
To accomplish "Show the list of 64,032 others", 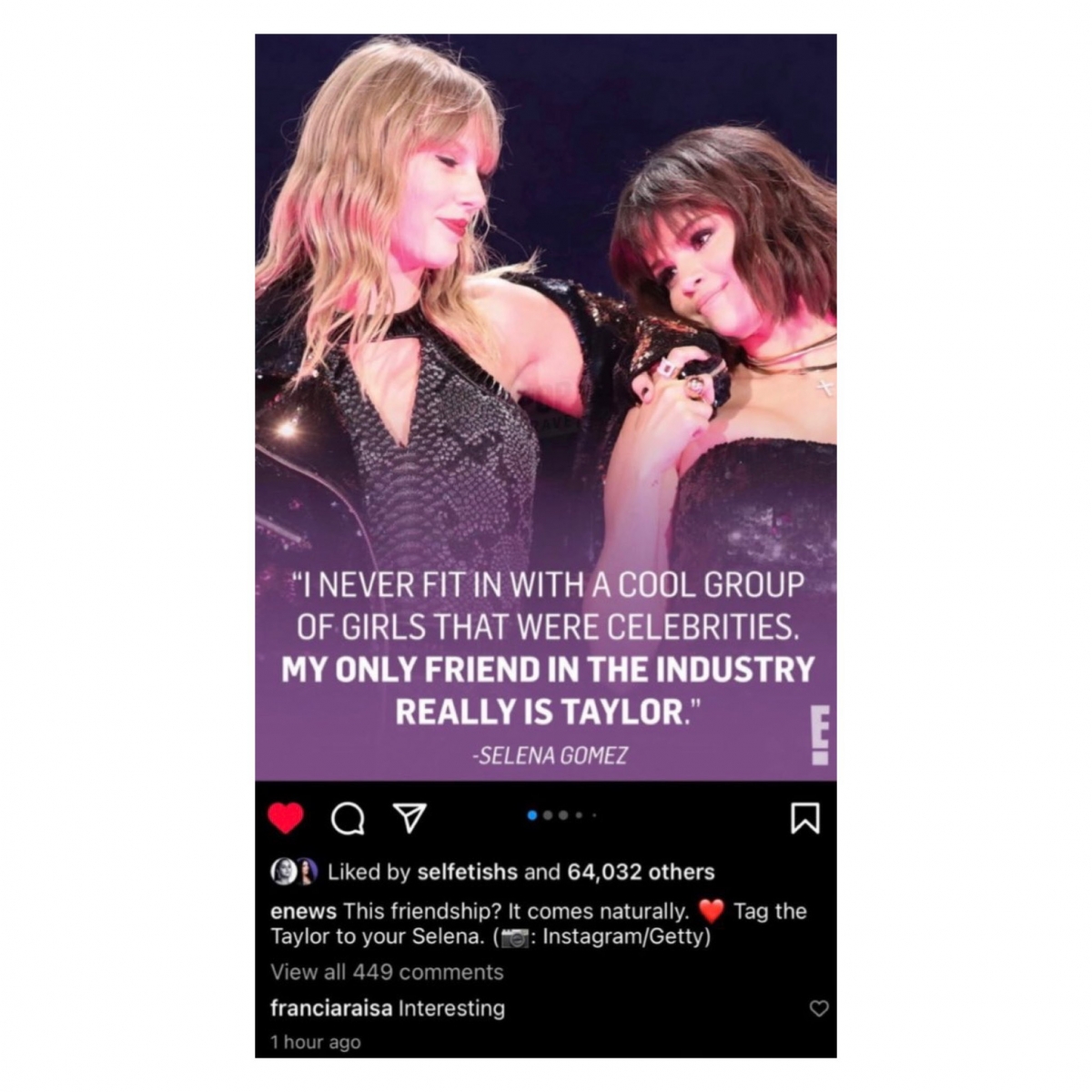I will (641, 872).
